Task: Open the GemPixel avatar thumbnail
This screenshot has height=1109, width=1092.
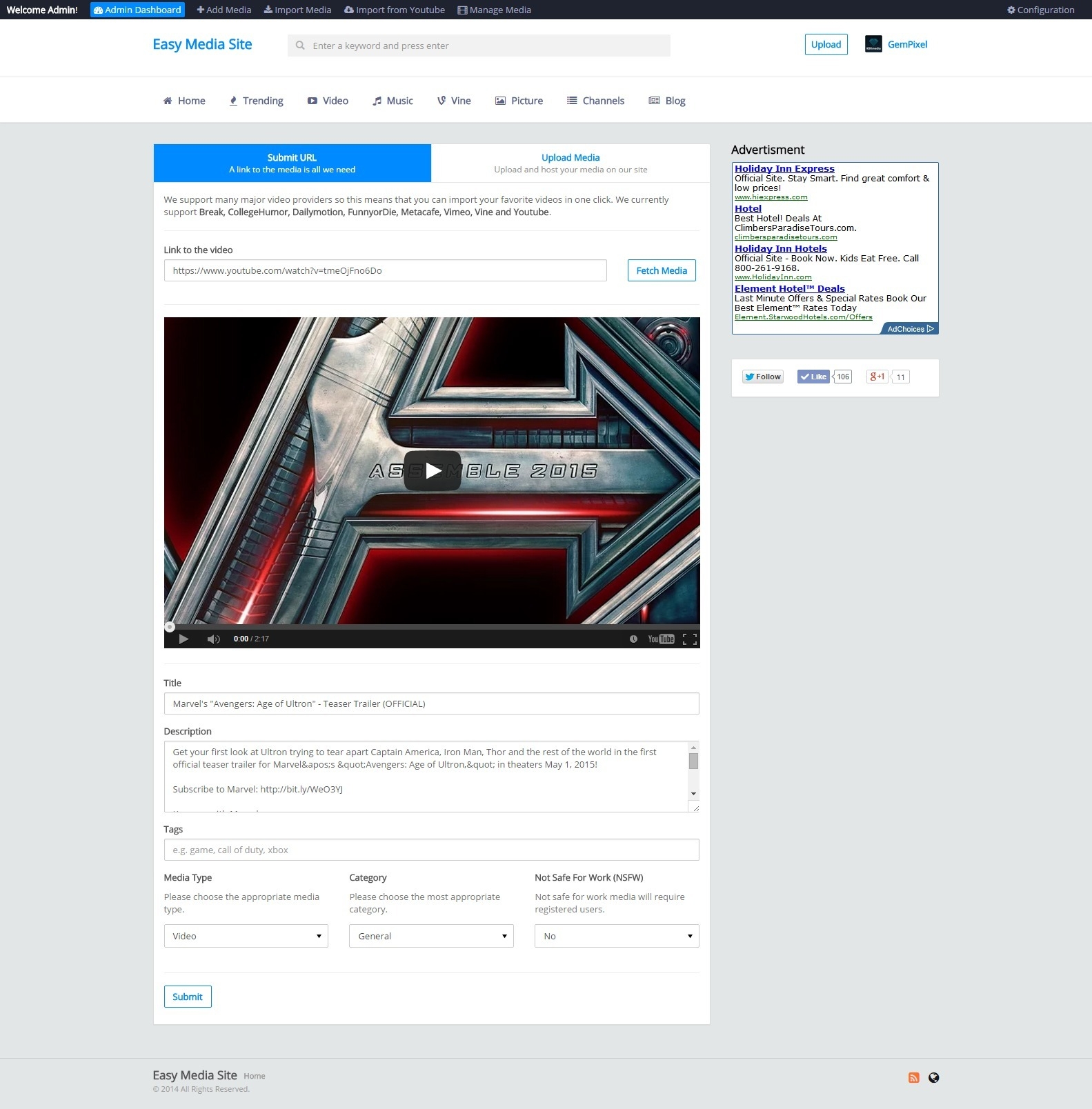Action: point(873,44)
